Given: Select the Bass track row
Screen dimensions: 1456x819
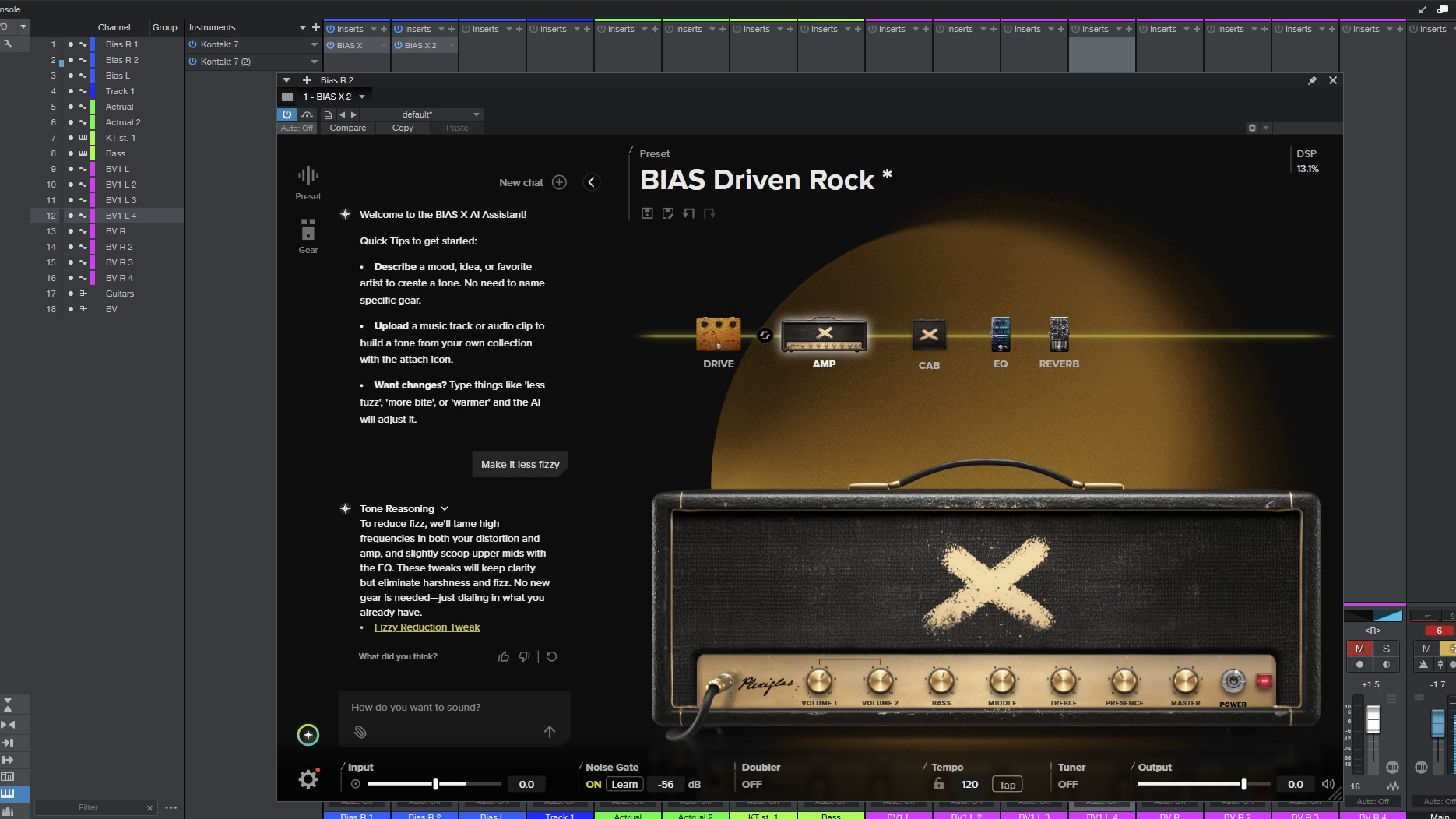Looking at the screenshot, I should click(107, 153).
